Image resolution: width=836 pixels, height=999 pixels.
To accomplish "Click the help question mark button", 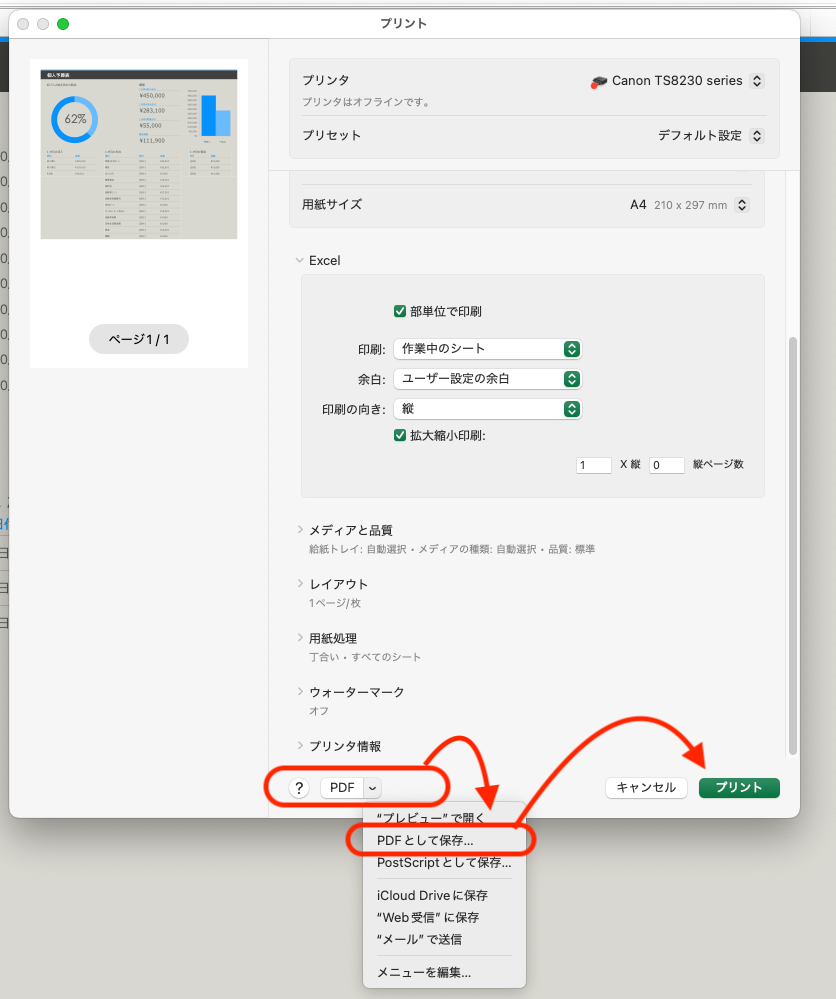I will tap(299, 787).
